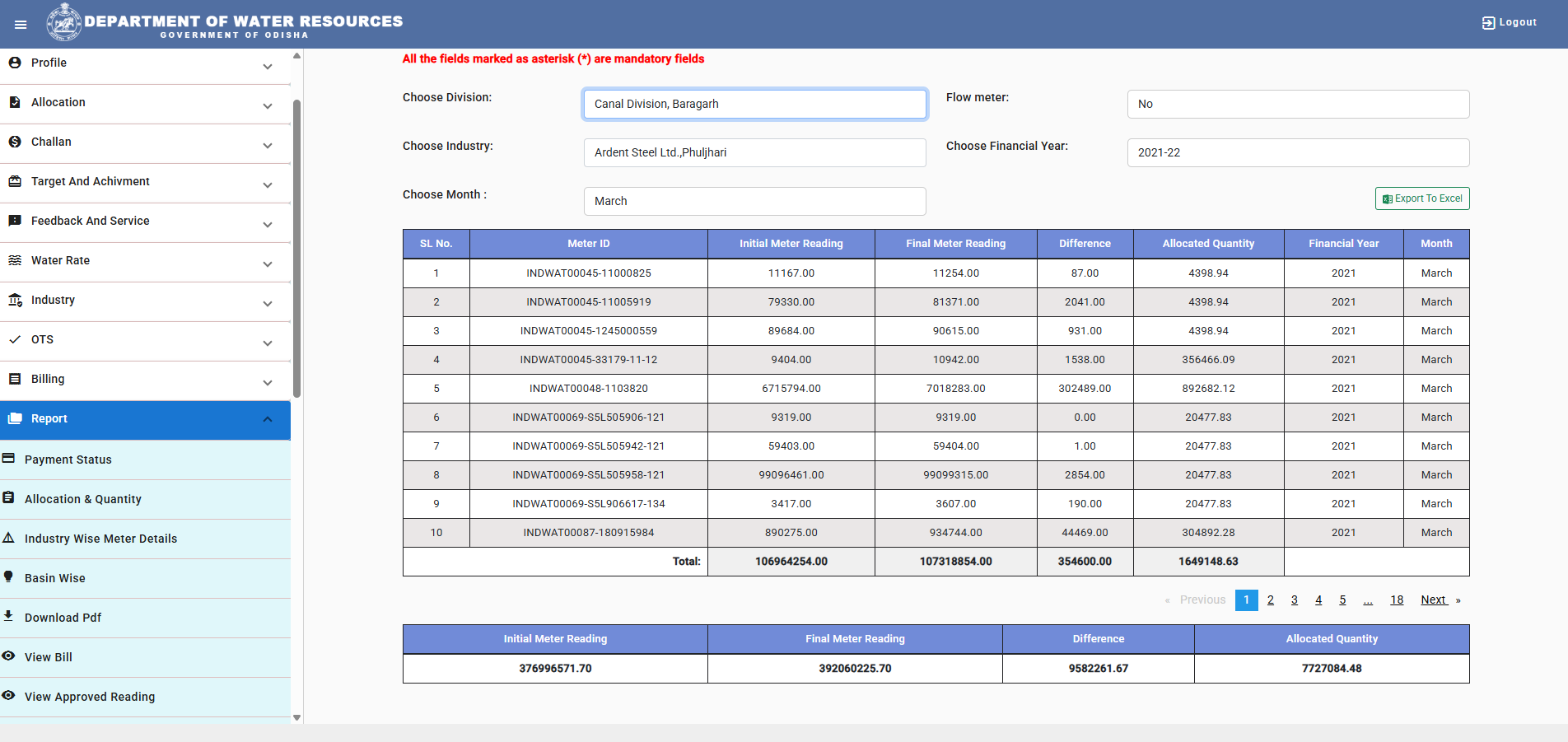Click the sidebar scrollbar thumb
The image size is (1568, 742).
tap(297, 249)
